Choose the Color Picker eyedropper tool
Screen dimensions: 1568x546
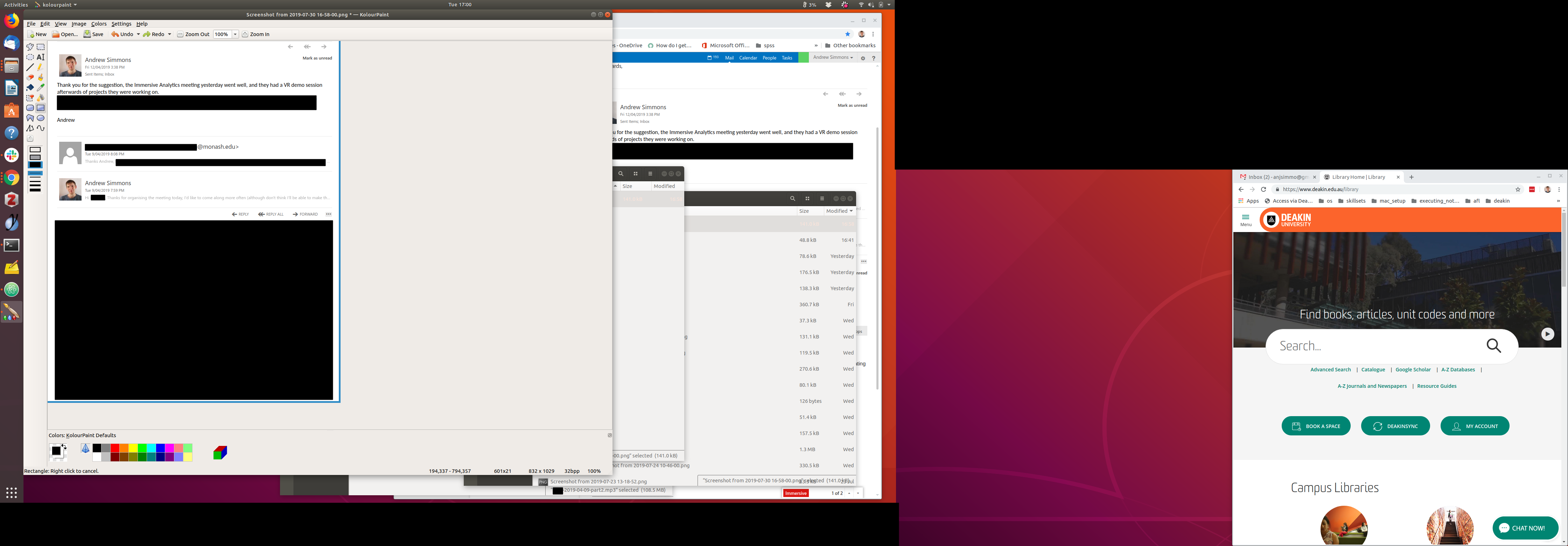[x=41, y=87]
